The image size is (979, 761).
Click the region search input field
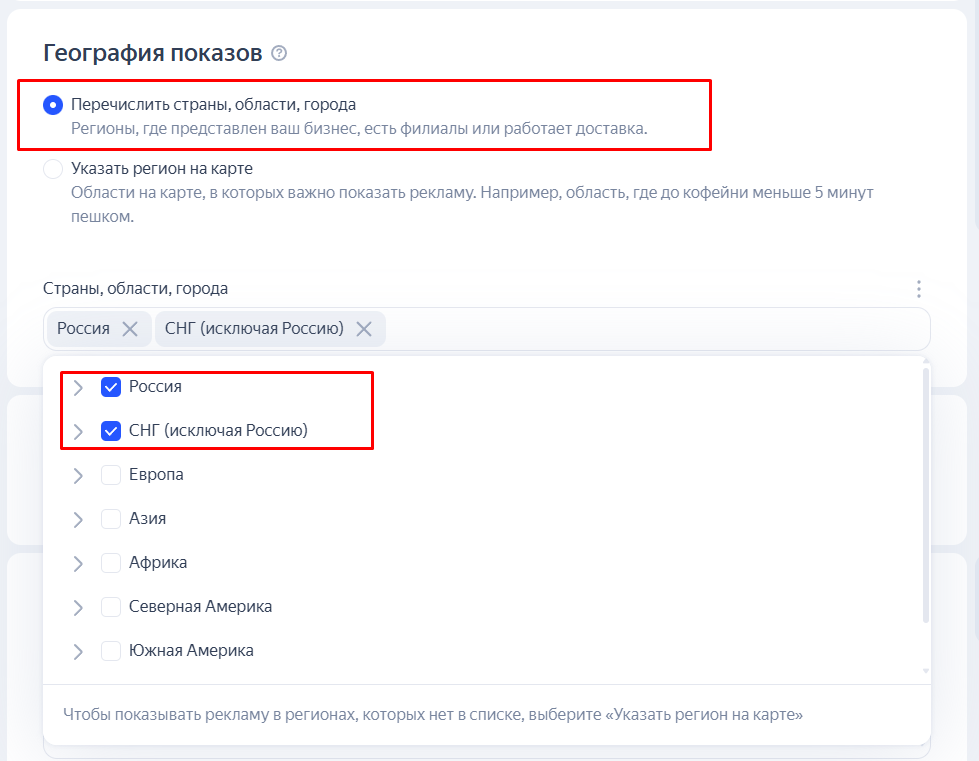(650, 329)
